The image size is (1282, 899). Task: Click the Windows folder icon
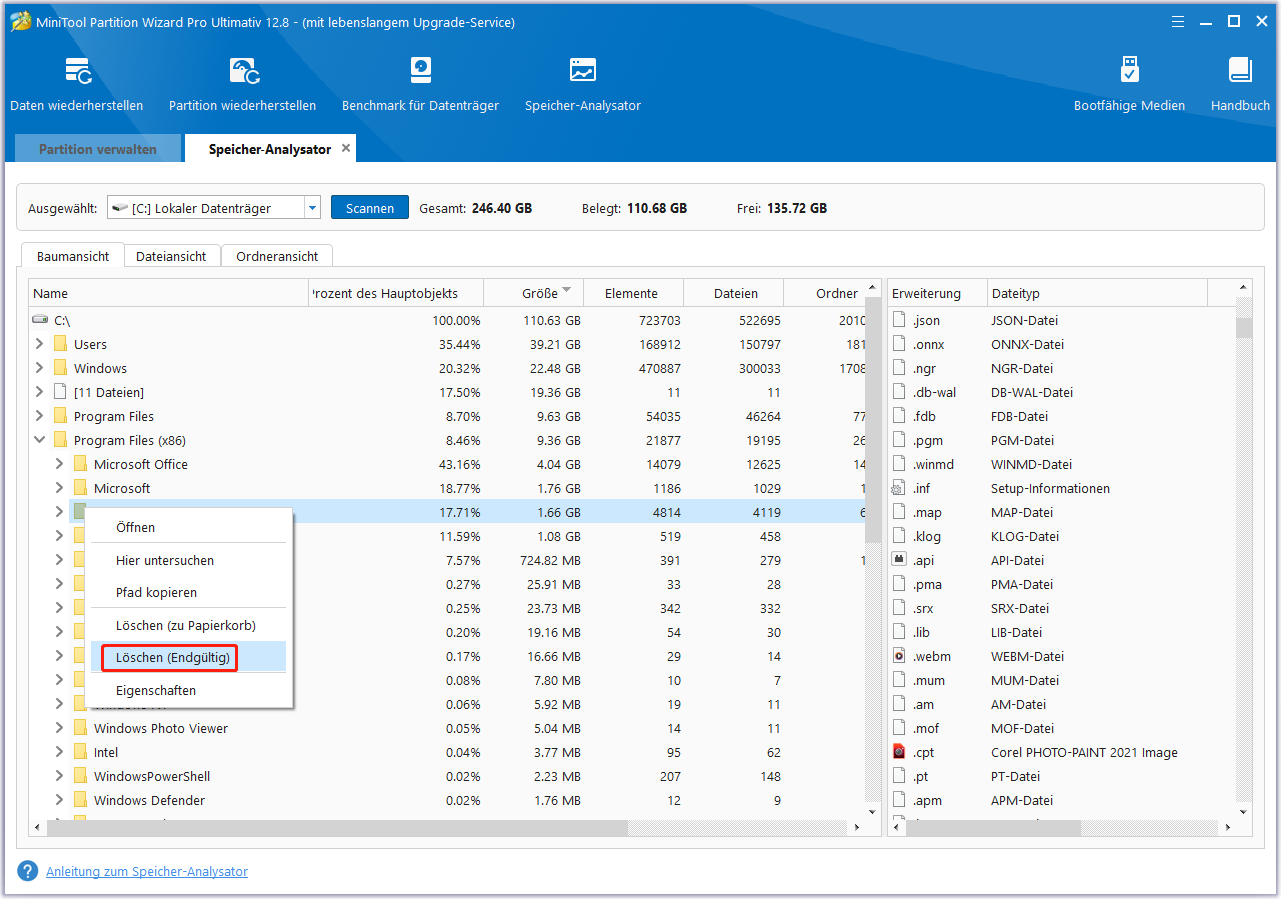[x=60, y=368]
